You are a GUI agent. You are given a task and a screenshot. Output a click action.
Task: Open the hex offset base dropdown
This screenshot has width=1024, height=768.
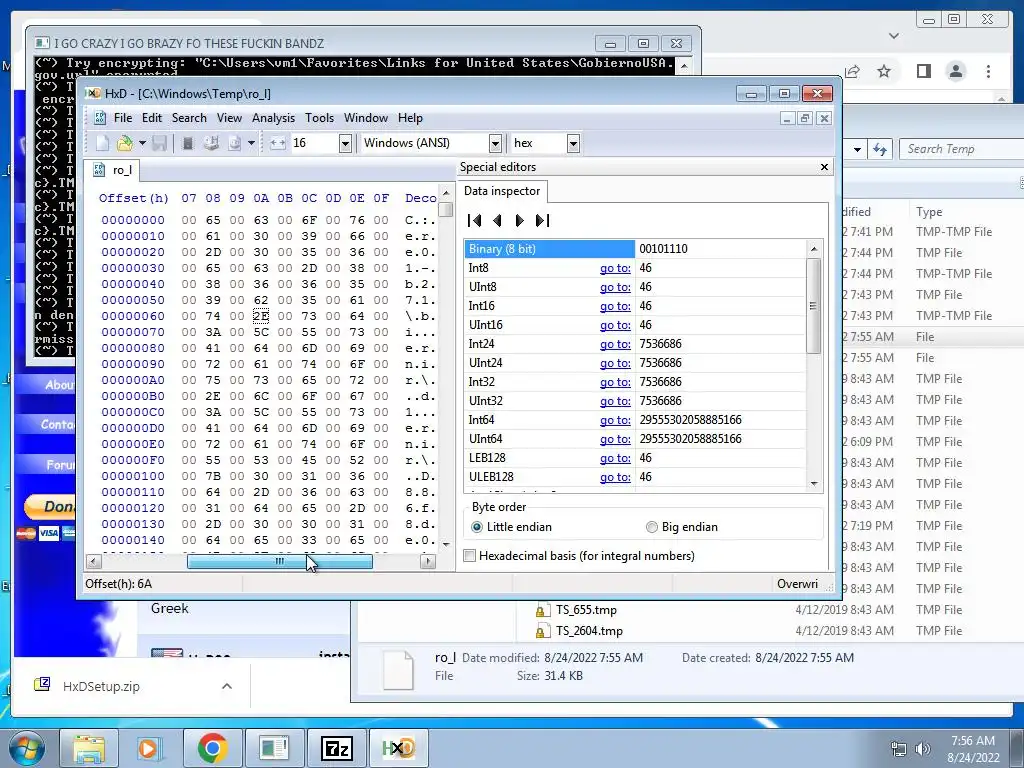pyautogui.click(x=573, y=143)
